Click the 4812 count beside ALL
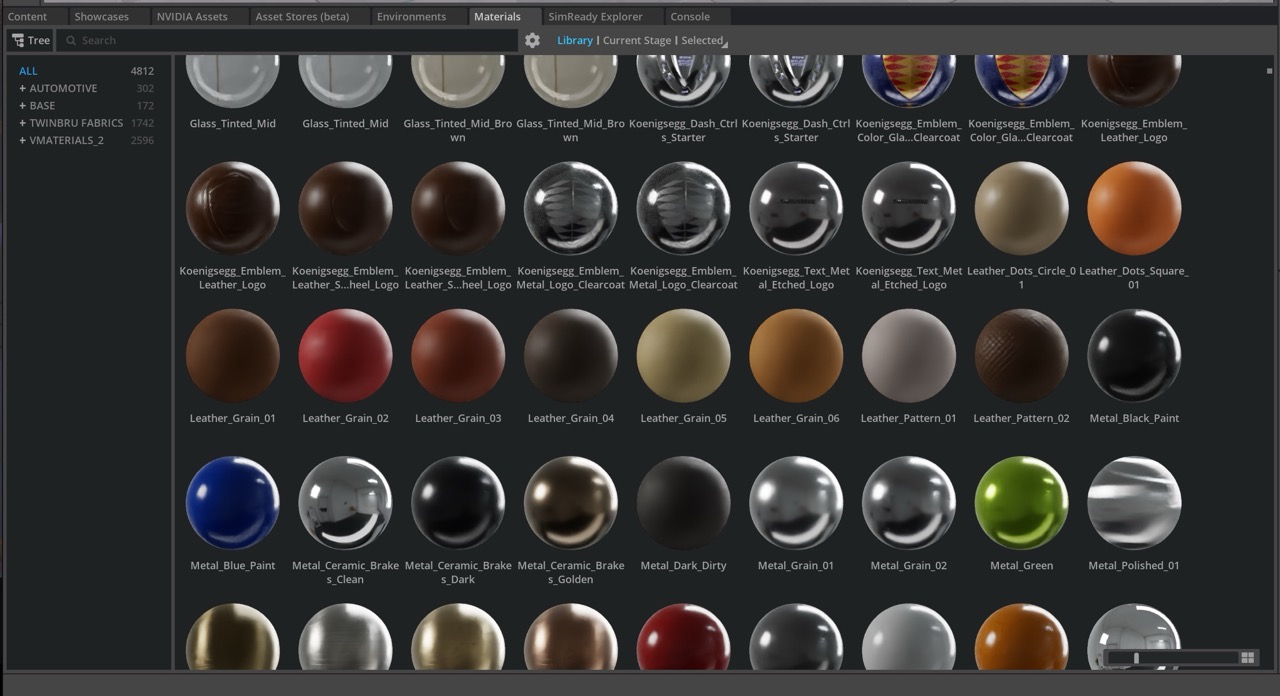Screen dimensions: 1280x696 tap(142, 71)
